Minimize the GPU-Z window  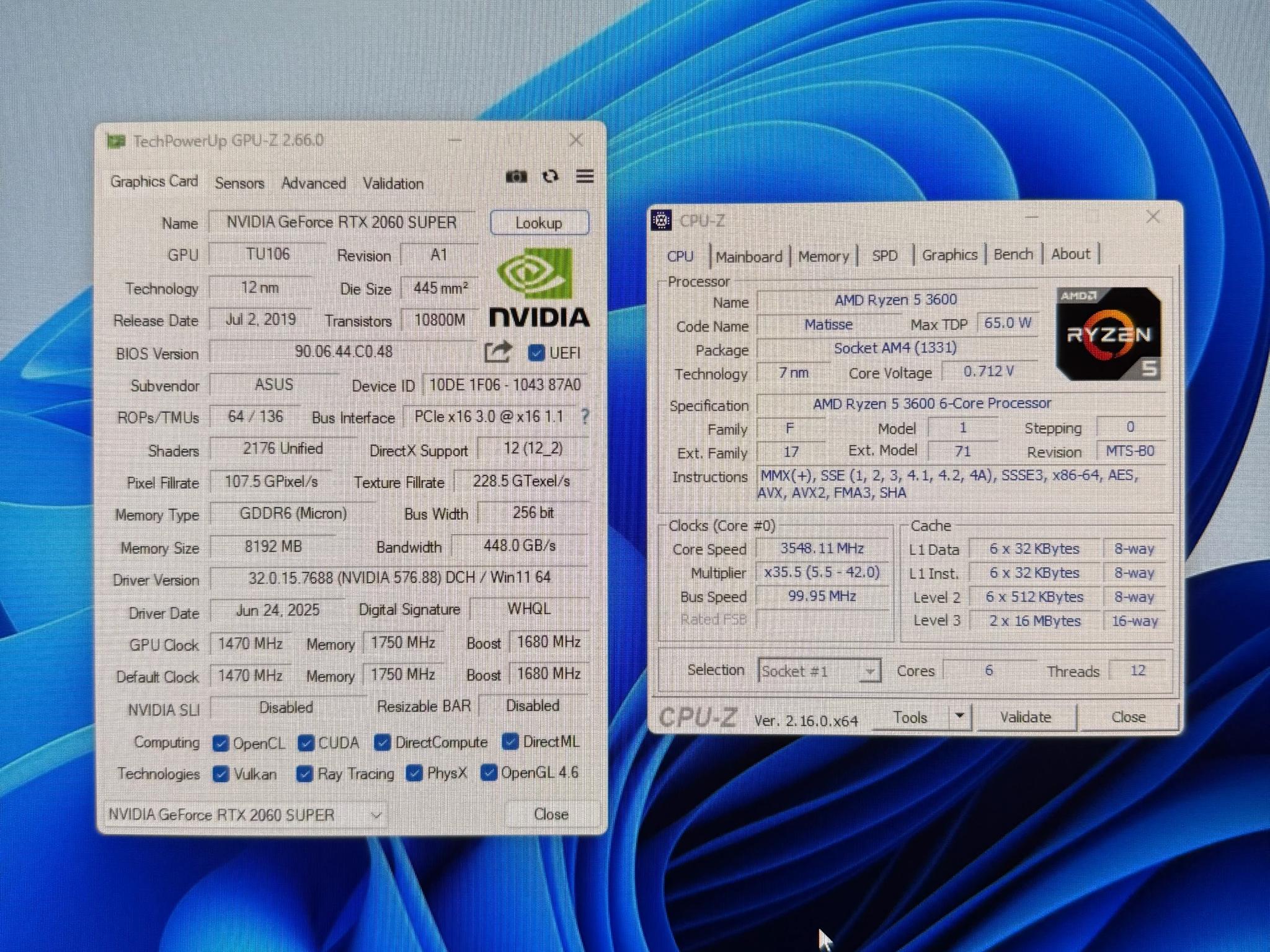[x=455, y=140]
